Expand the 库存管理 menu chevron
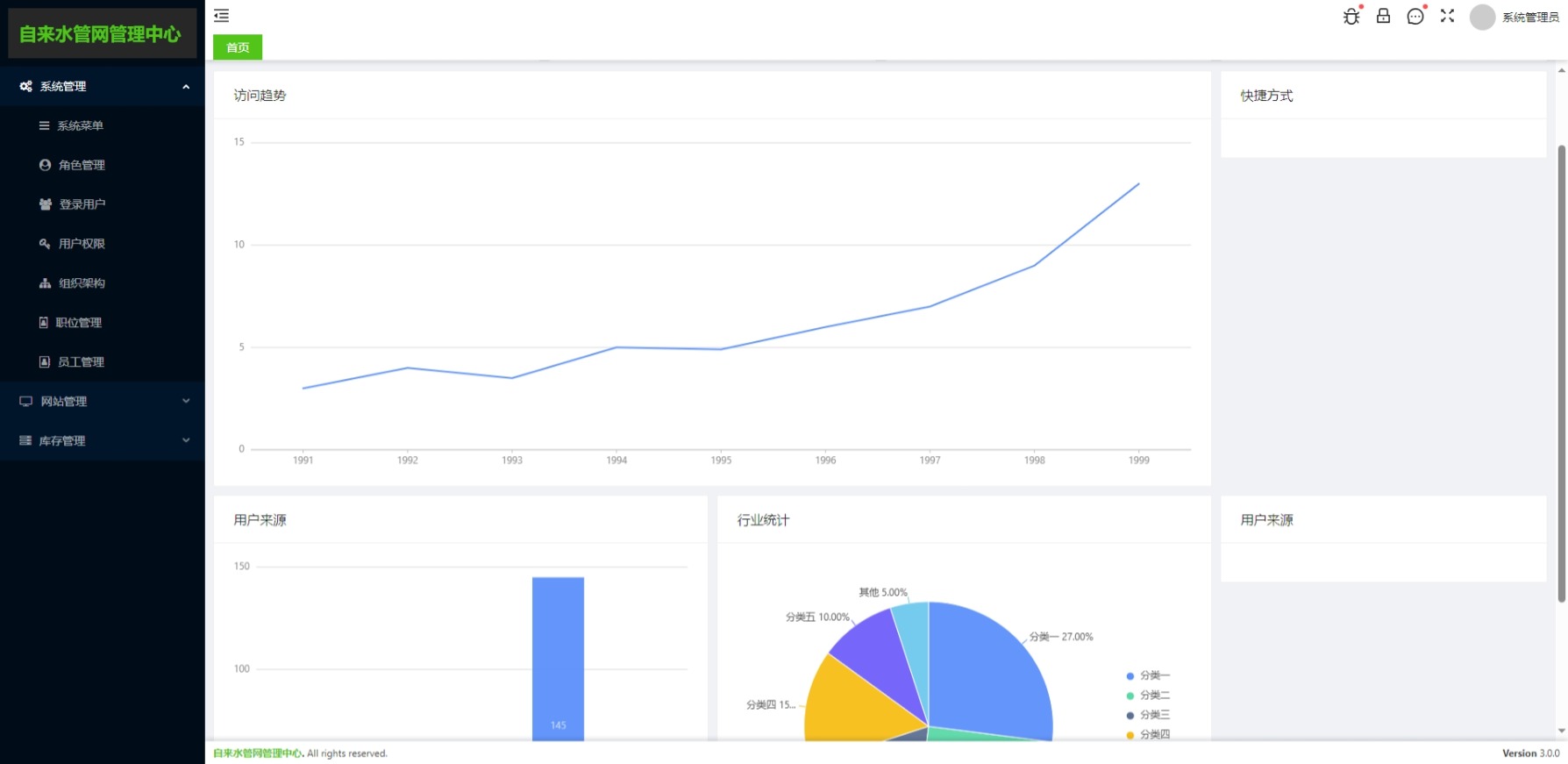The image size is (1568, 764). [186, 440]
